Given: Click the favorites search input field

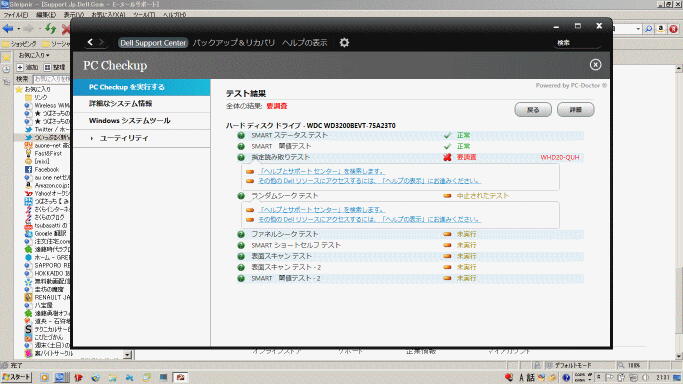Looking at the screenshot, I should click(x=51, y=79).
